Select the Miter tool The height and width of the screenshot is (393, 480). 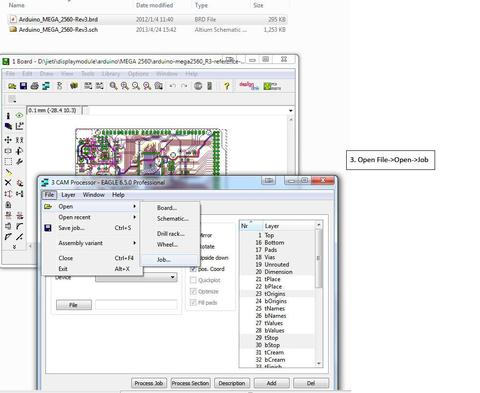click(19, 226)
